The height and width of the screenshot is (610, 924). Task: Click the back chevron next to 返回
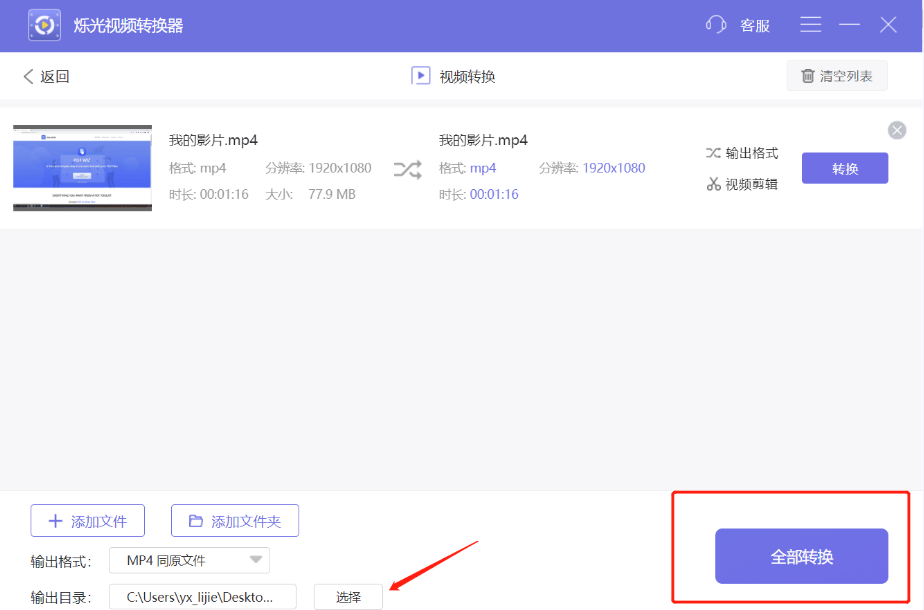pos(26,75)
